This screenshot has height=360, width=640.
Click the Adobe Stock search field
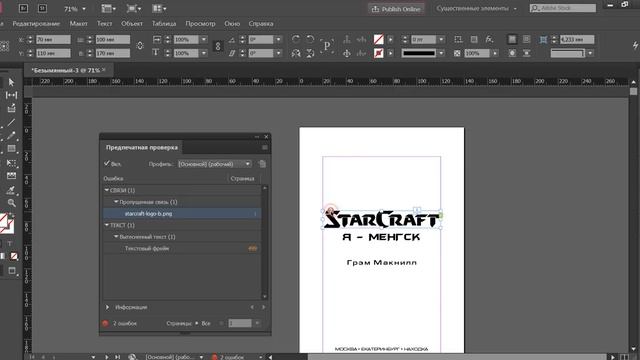pos(563,8)
